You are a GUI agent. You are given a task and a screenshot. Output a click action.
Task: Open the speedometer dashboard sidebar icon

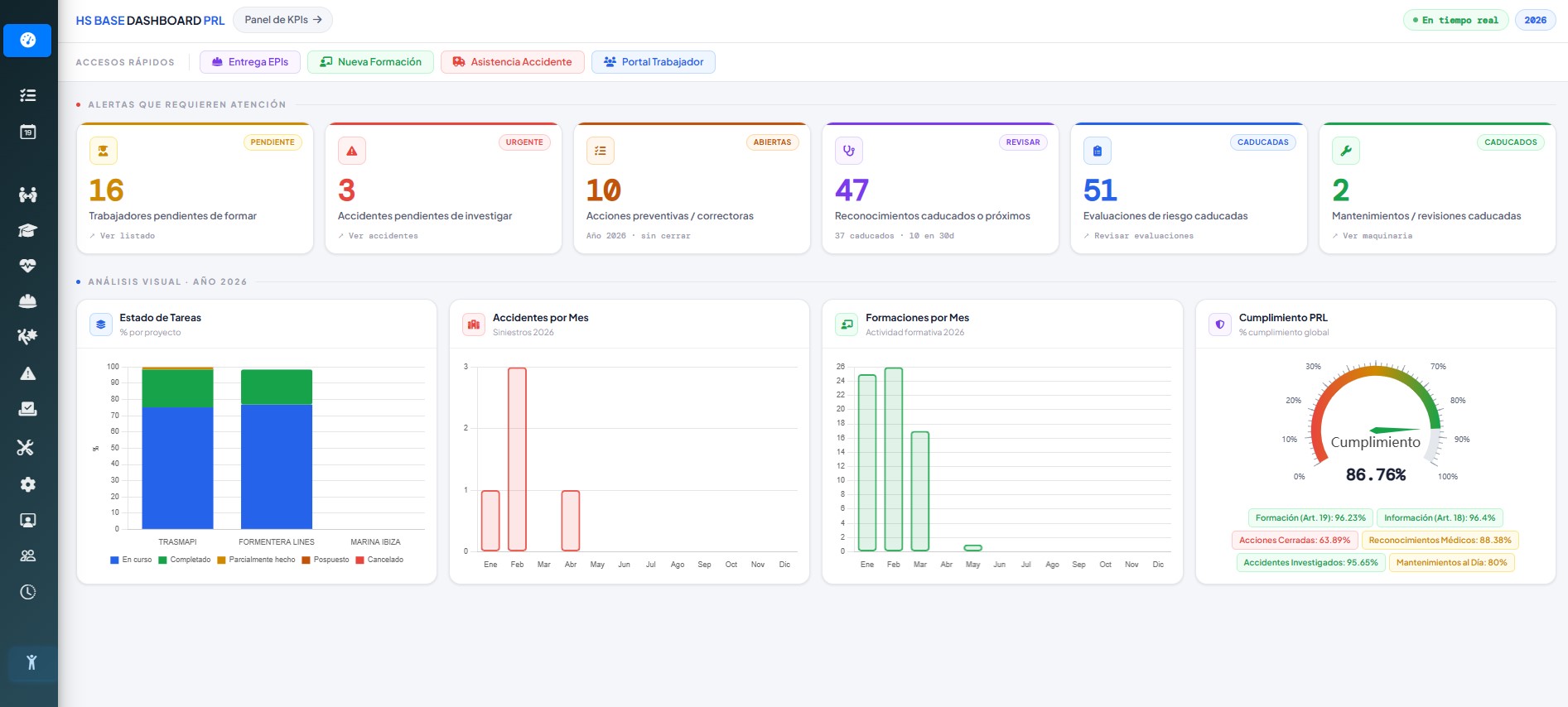27,40
